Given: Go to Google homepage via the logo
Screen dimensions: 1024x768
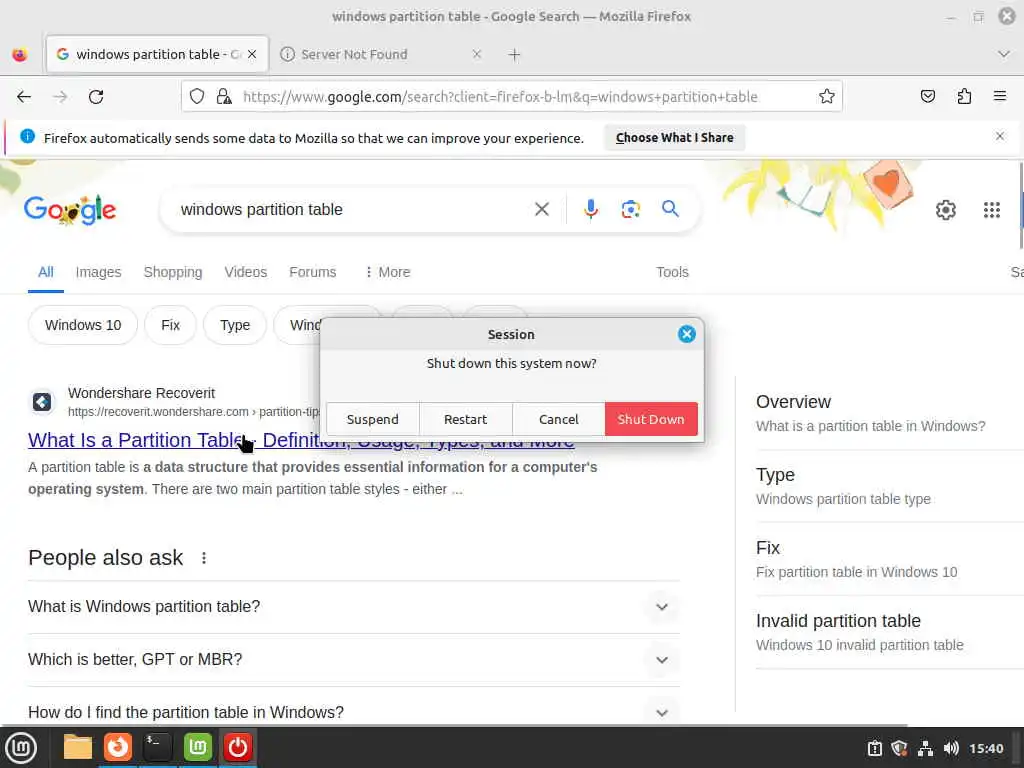Looking at the screenshot, I should click(70, 210).
